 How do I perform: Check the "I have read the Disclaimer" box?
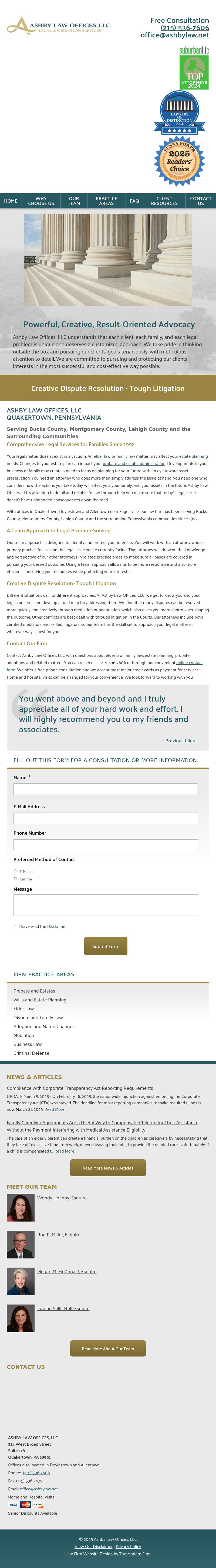point(15,926)
